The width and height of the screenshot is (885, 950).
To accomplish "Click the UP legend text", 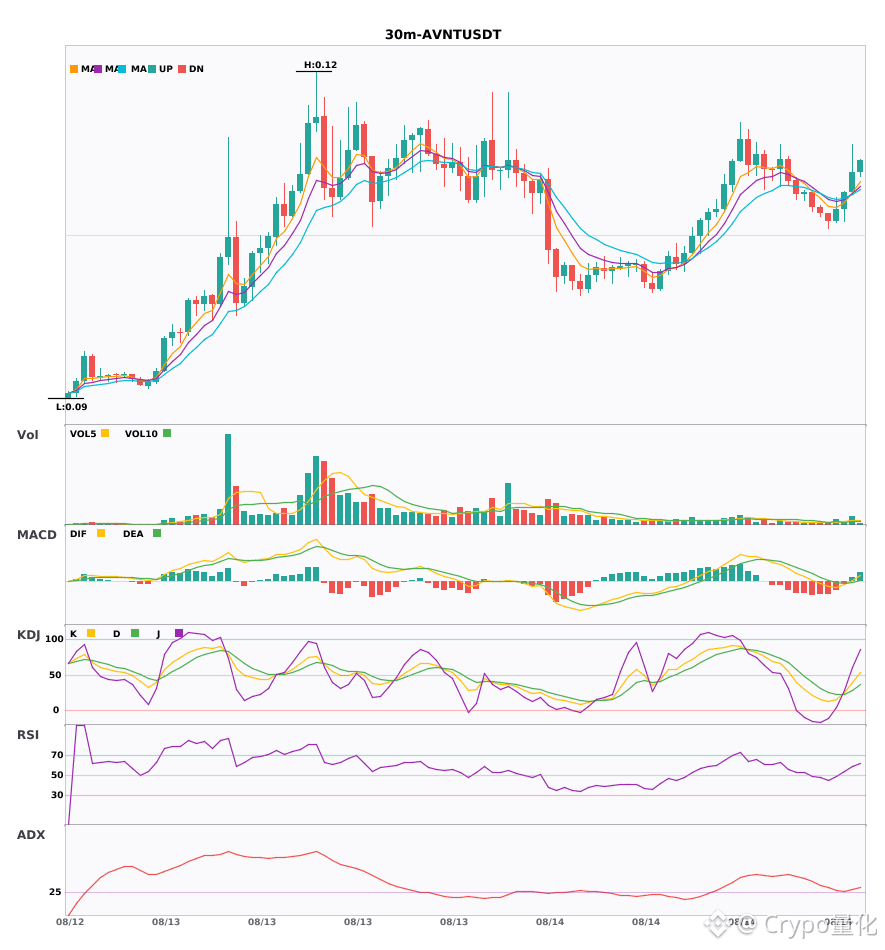I will [x=166, y=69].
